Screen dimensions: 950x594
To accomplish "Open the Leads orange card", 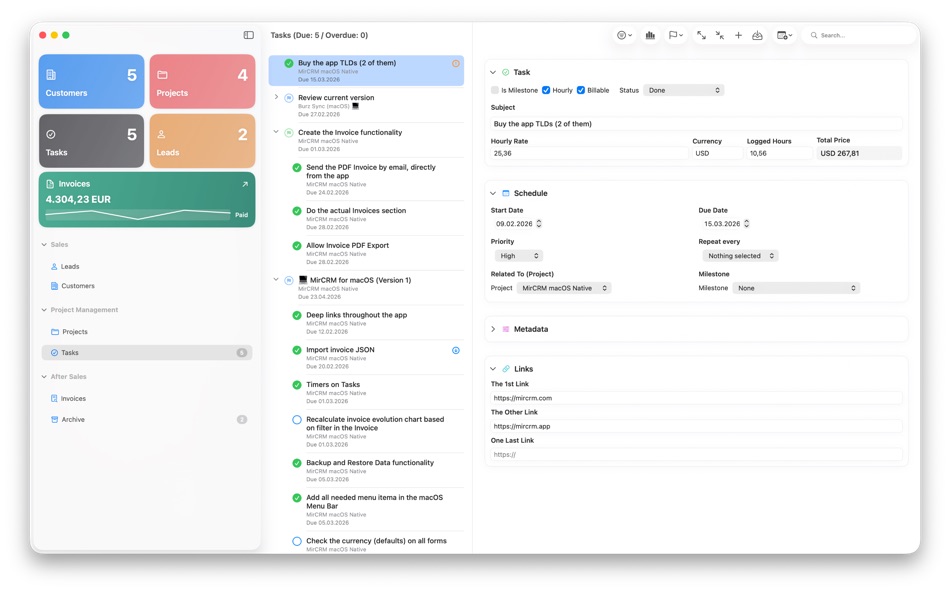I will (202, 141).
